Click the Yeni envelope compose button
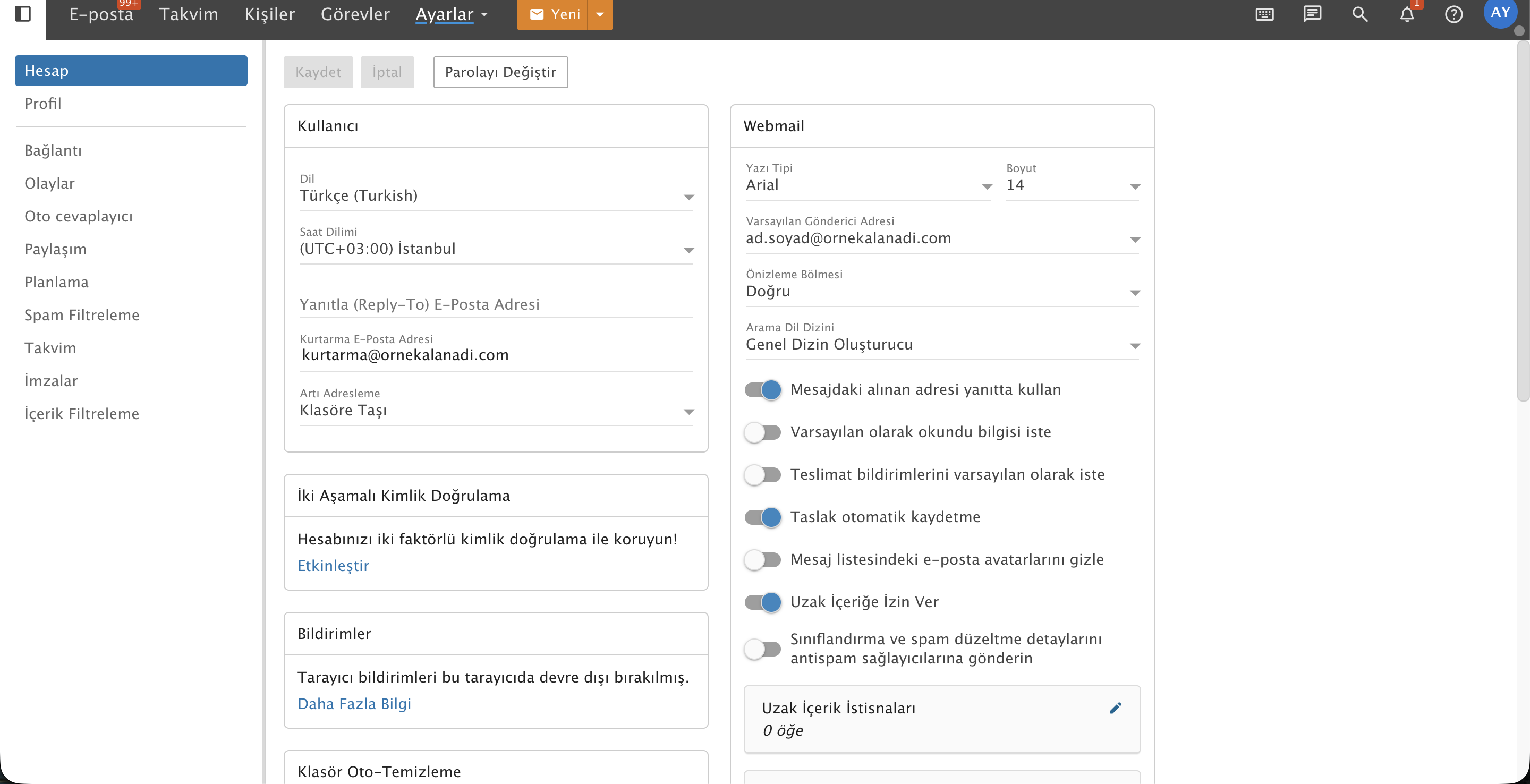This screenshot has width=1530, height=784. coord(553,14)
